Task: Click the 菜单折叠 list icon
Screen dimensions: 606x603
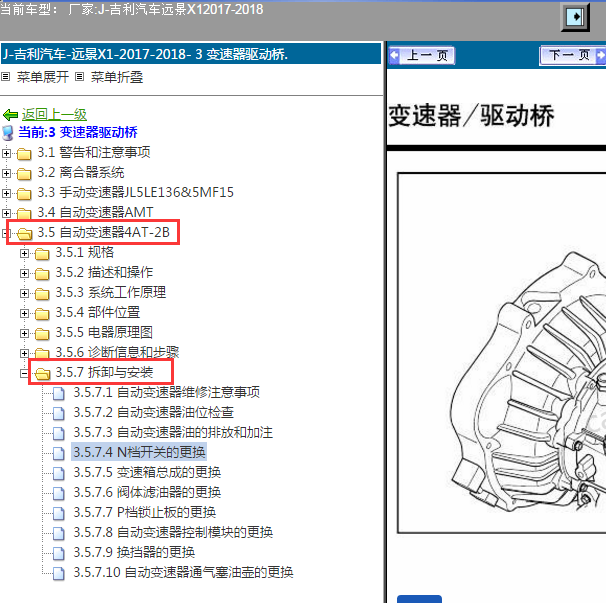Action: (79, 77)
